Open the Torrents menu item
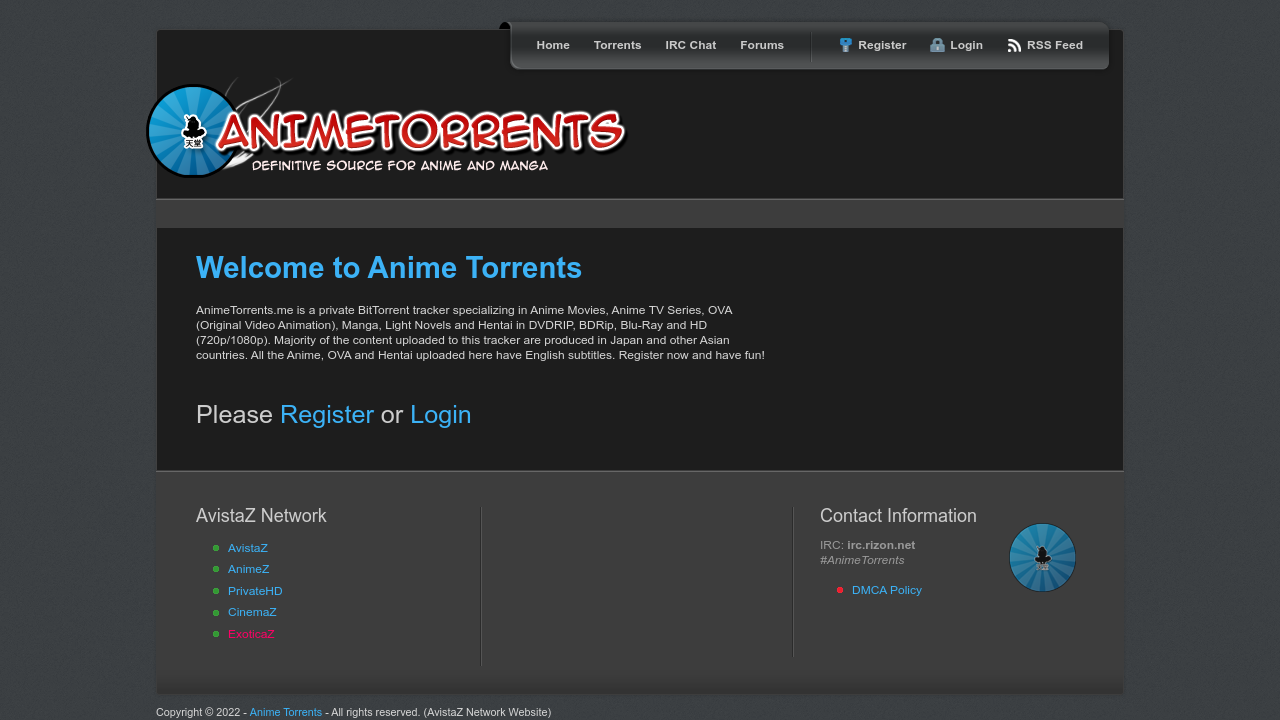Image resolution: width=1280 pixels, height=720 pixels. 617,45
